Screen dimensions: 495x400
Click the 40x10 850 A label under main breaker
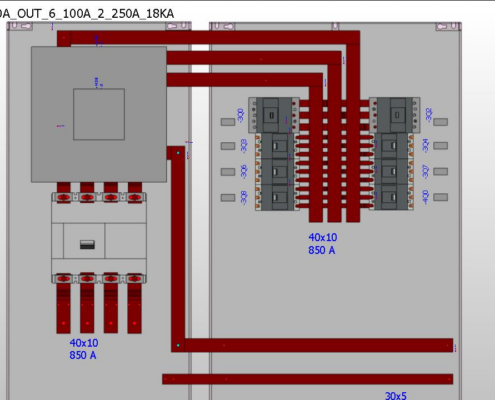[x=84, y=349]
